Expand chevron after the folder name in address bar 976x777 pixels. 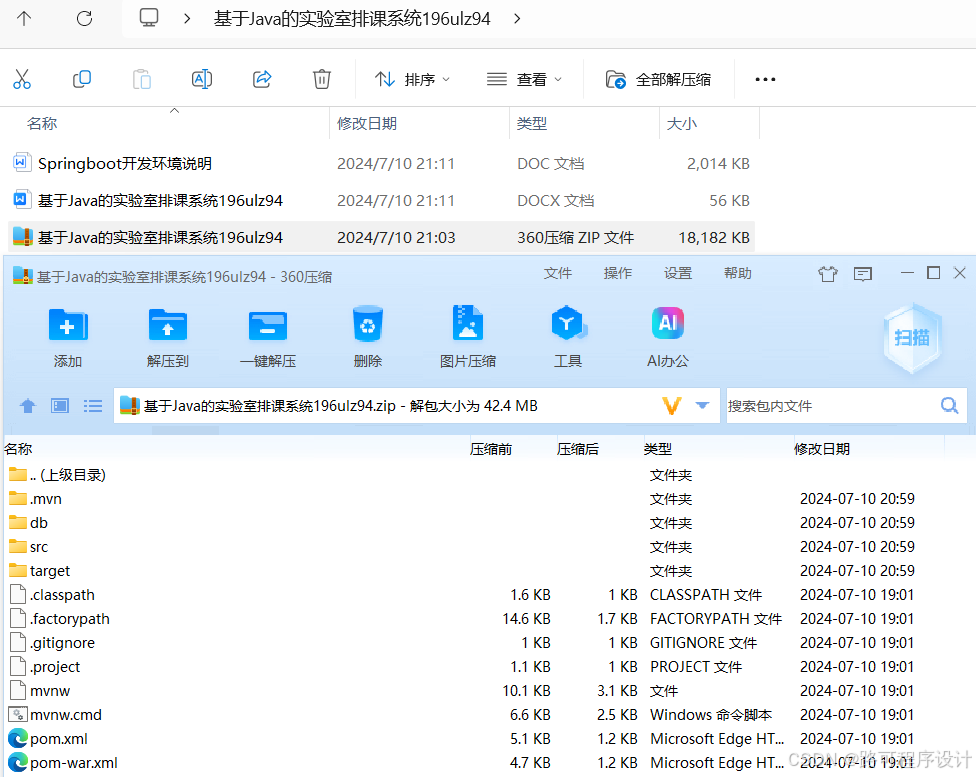coord(517,19)
